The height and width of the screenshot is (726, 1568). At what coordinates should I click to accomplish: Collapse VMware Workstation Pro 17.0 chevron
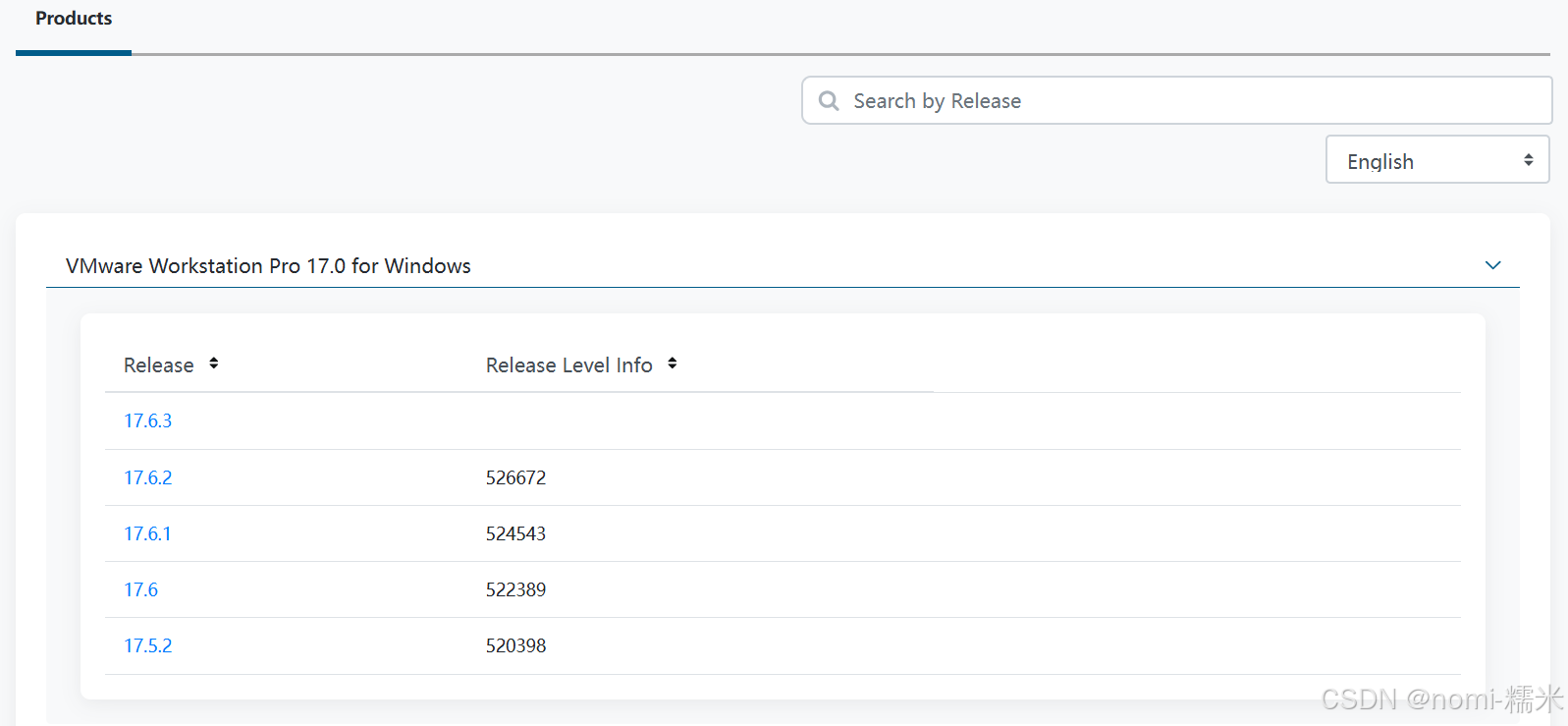1492,265
